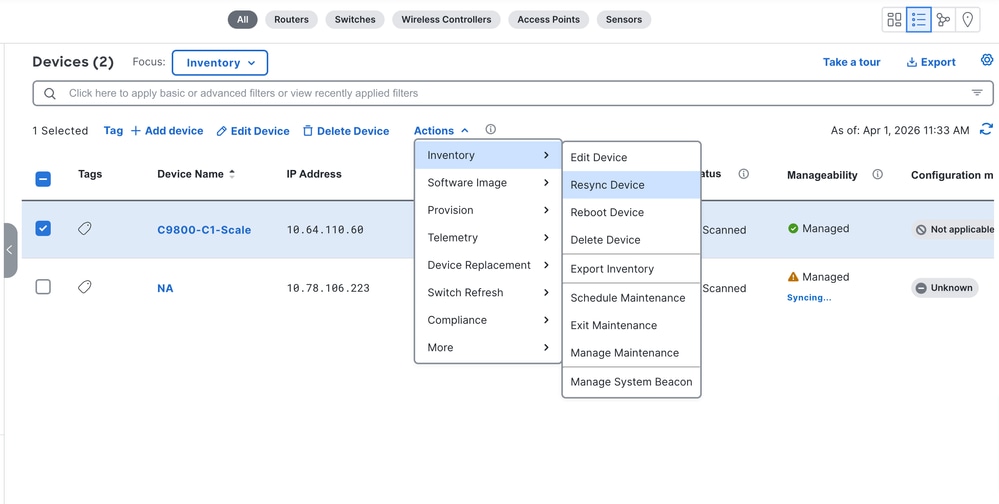The width and height of the screenshot is (999, 504).
Task: Click green Managed status icon for C9800-C1-Scale
Action: coord(793,228)
